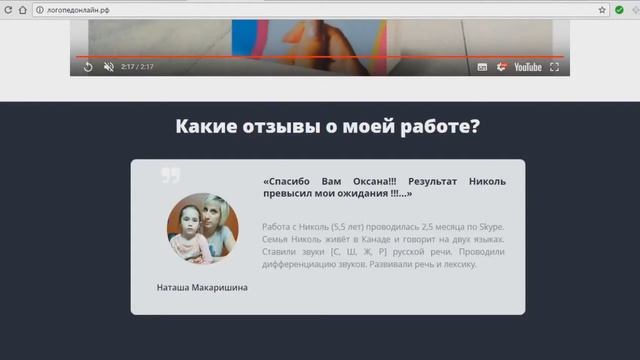Select the name Наташа Макаришина
The image size is (640, 360).
click(202, 287)
